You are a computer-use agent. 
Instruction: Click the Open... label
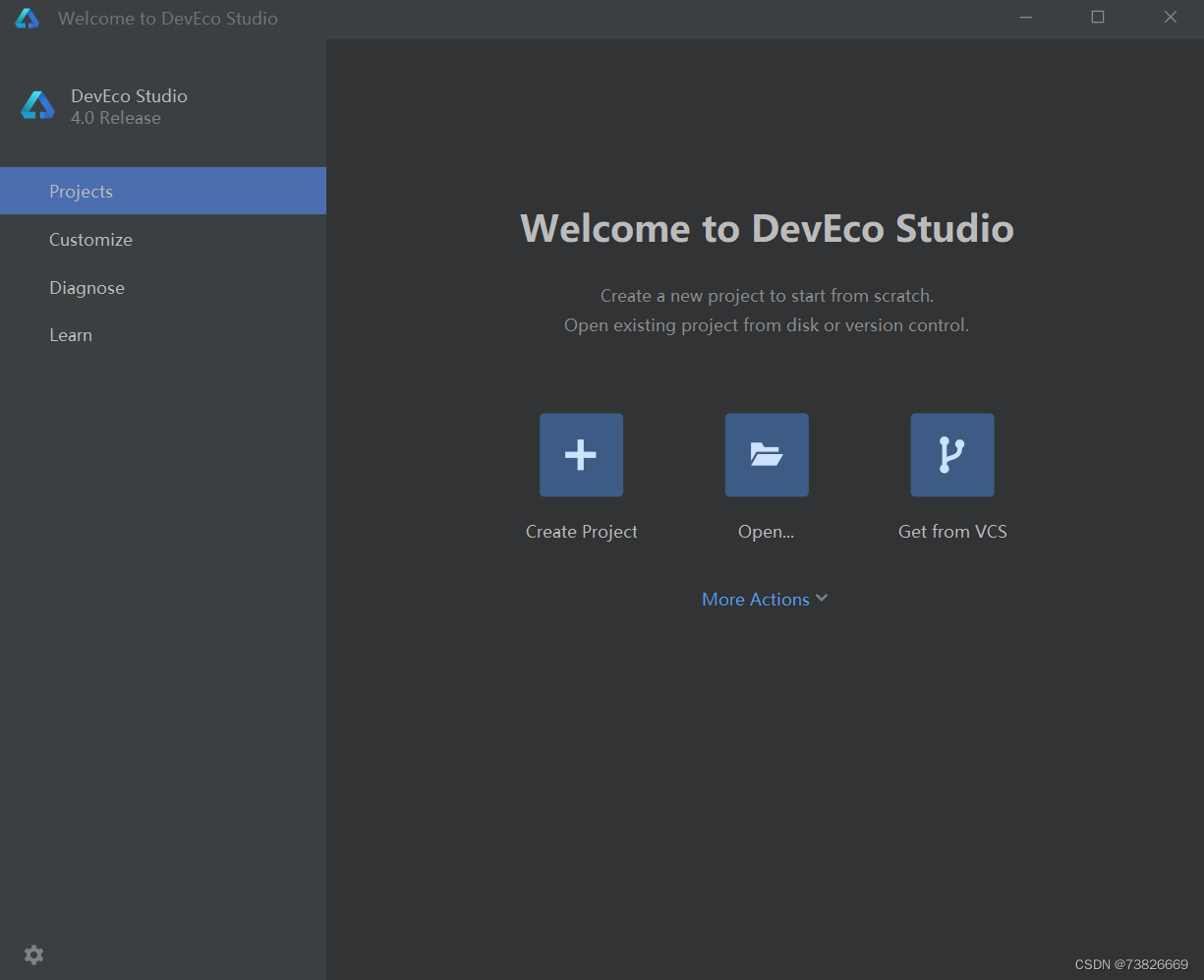[x=766, y=532]
